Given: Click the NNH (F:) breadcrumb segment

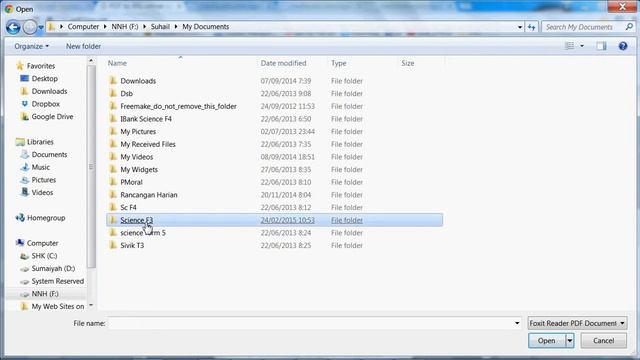Looking at the screenshot, I should pos(125,27).
